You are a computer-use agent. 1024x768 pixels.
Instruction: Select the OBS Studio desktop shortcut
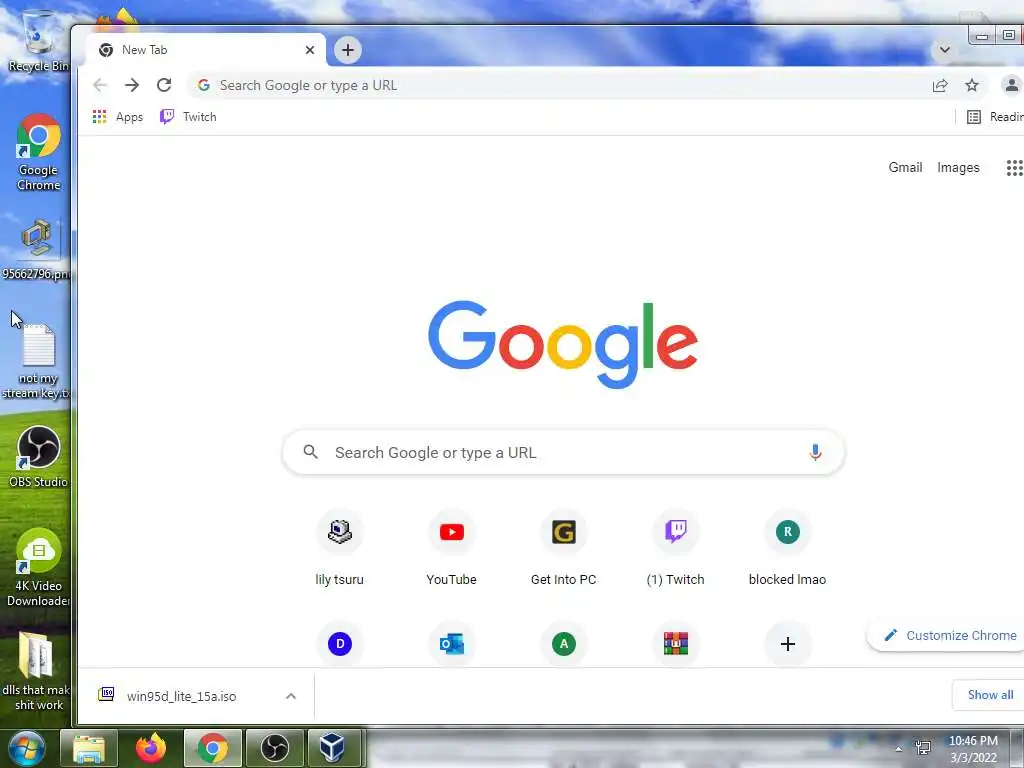coord(39,456)
